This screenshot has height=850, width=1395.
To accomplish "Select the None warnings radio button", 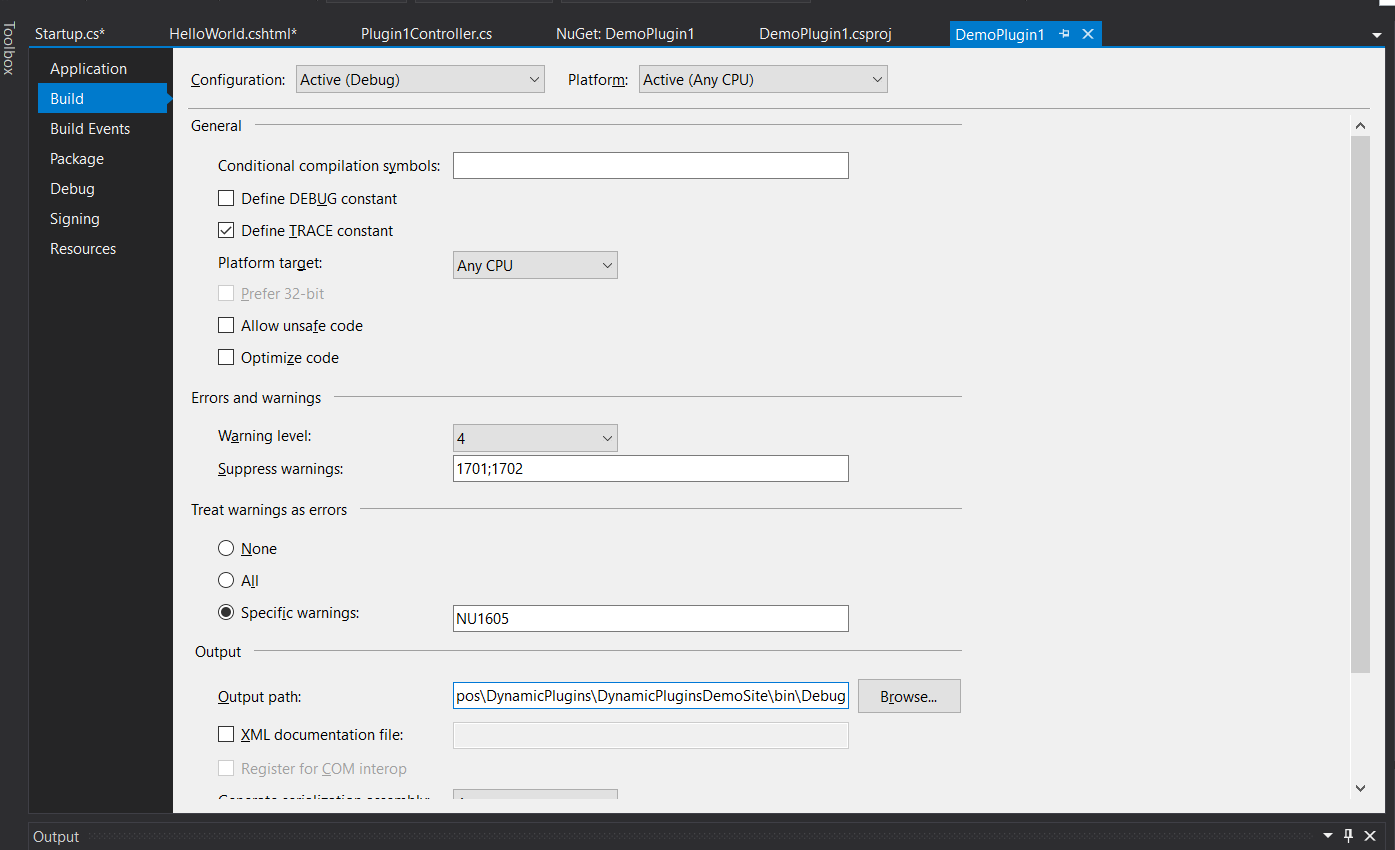I will click(x=226, y=549).
